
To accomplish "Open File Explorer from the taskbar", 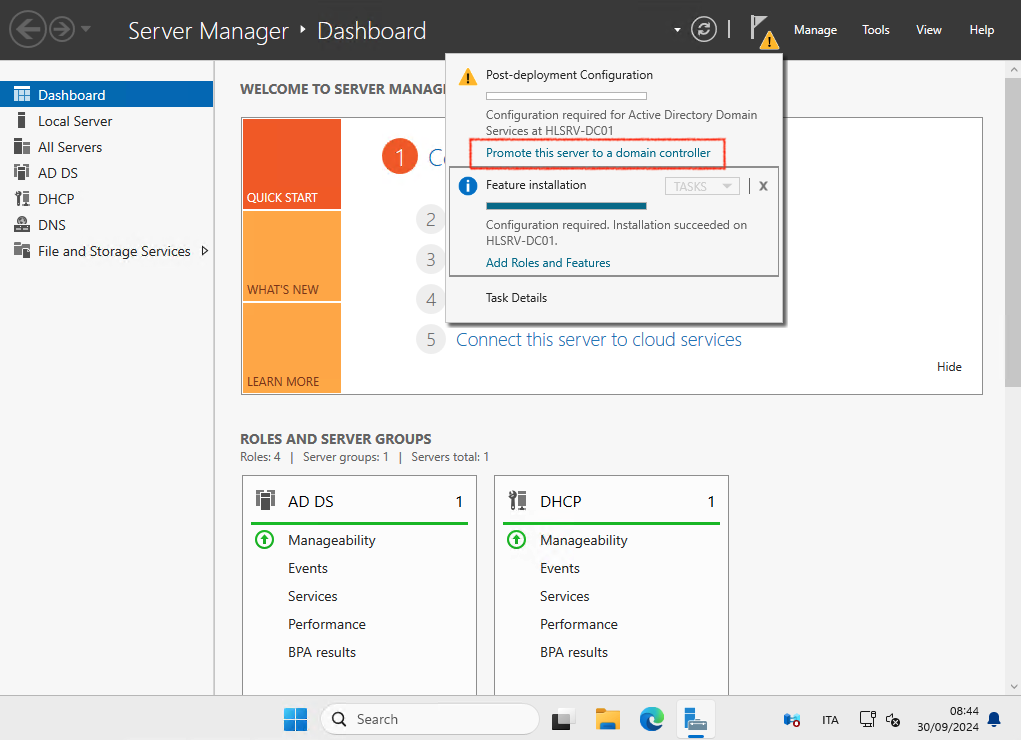I will (608, 719).
